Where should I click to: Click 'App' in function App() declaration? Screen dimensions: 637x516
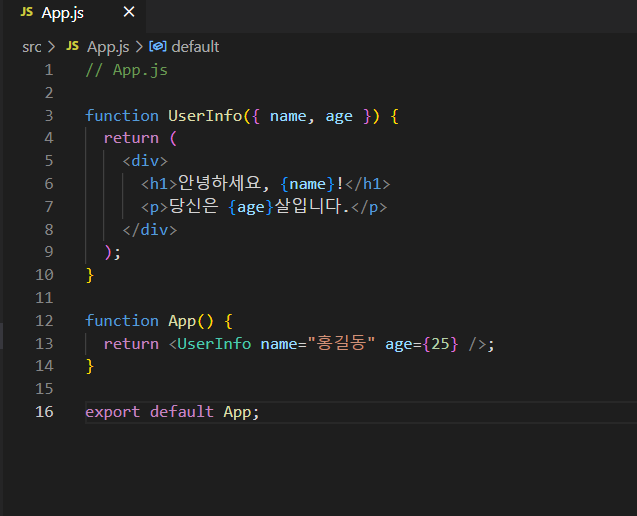point(182,321)
